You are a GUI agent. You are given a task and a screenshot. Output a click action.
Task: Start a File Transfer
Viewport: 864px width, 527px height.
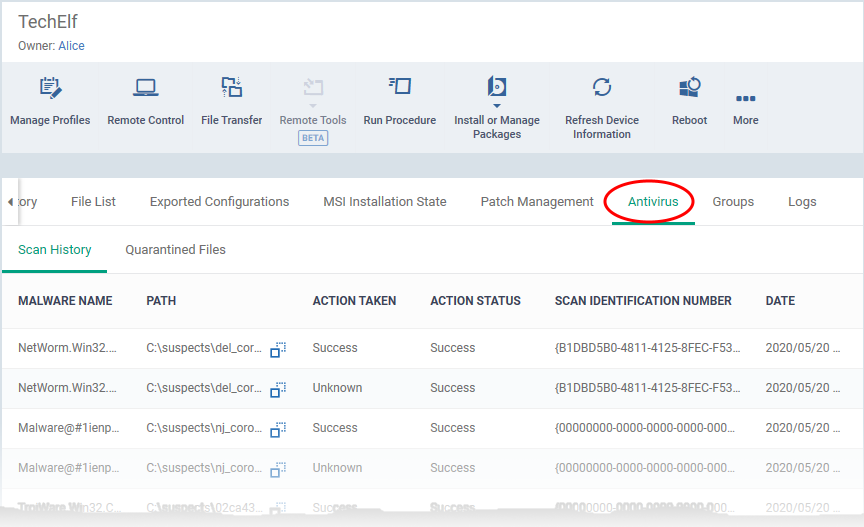click(231, 101)
